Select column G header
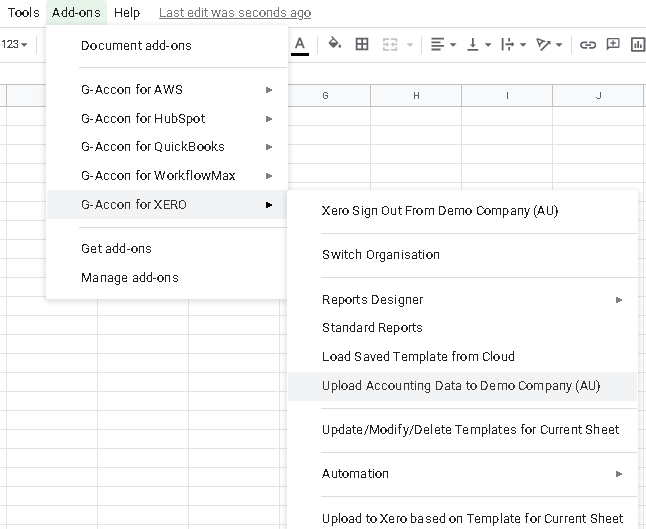This screenshot has height=529, width=646. (x=325, y=96)
